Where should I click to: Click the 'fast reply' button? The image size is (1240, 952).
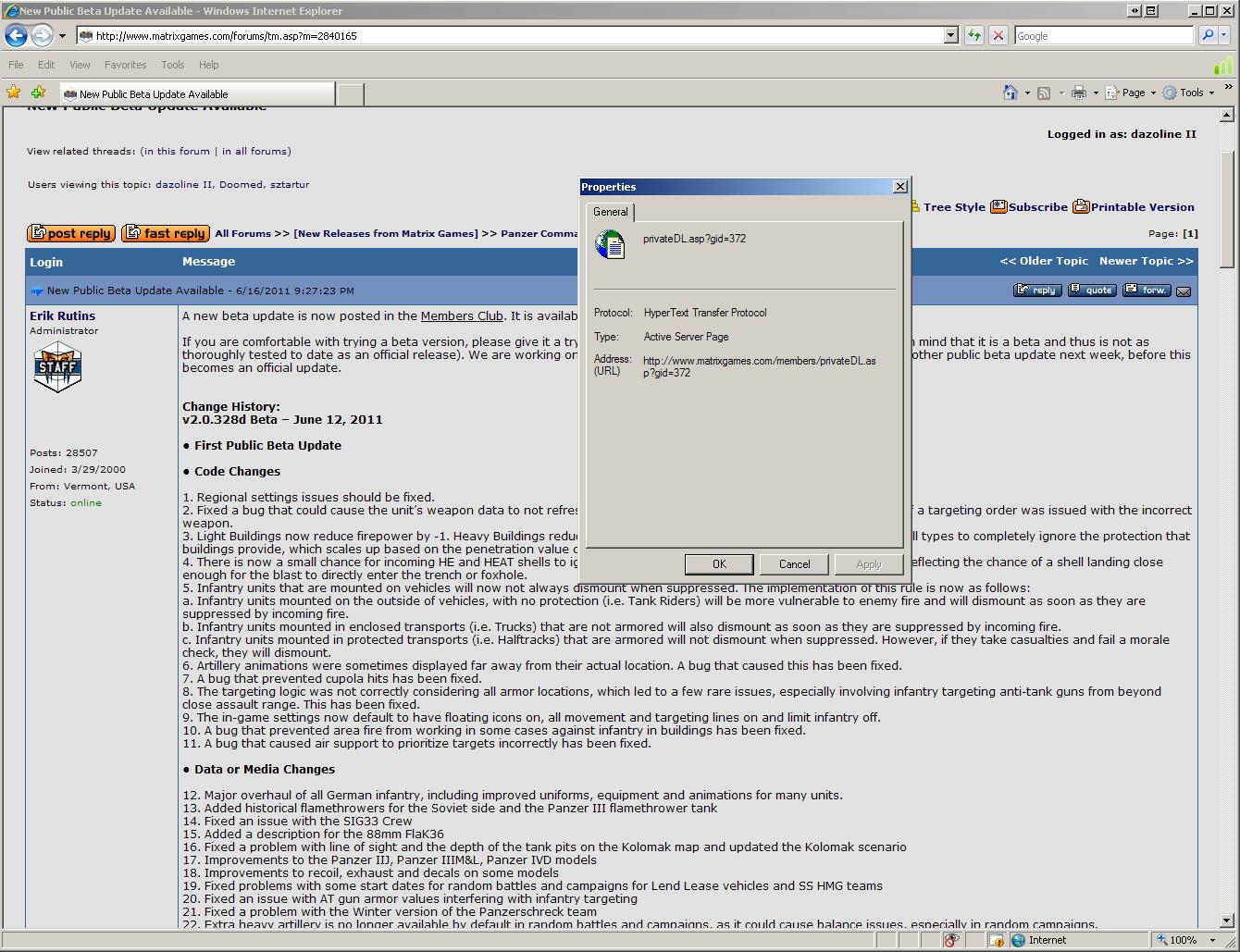click(x=166, y=233)
